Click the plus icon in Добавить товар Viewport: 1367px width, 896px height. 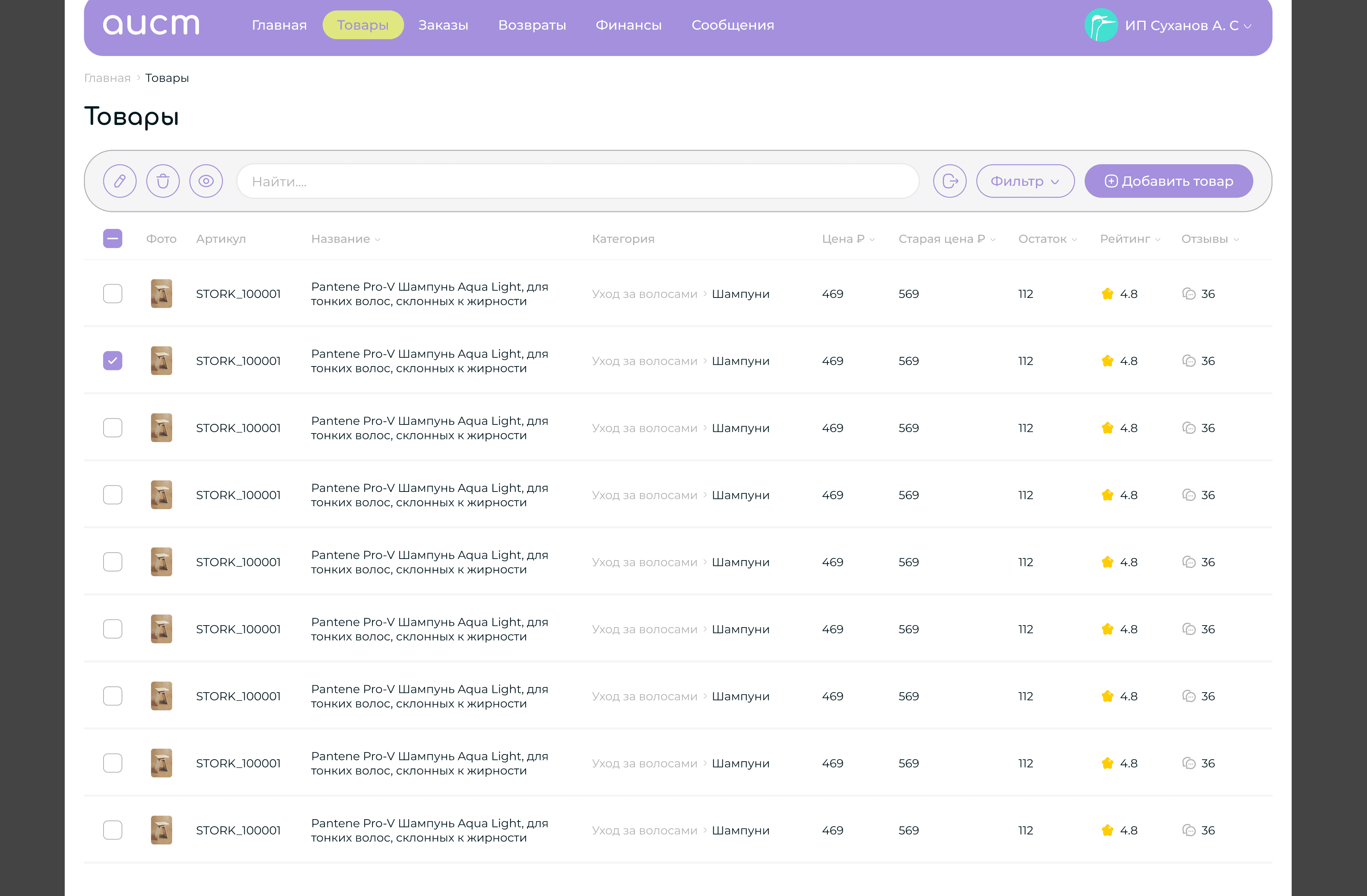(1111, 181)
